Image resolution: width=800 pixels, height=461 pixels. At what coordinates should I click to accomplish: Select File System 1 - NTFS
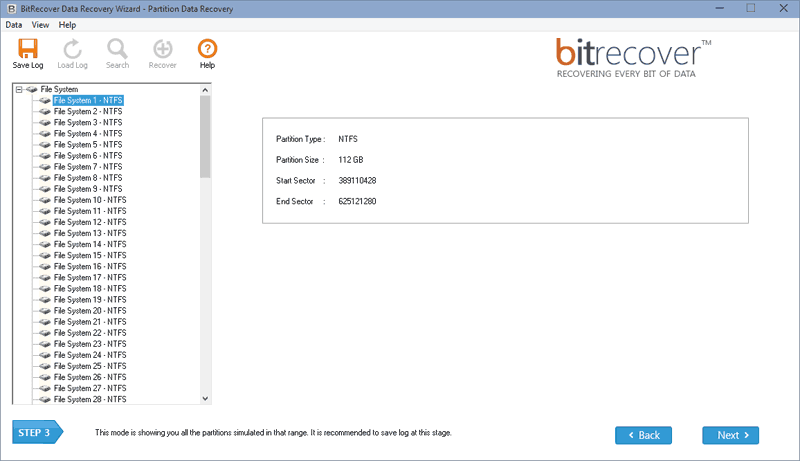point(88,100)
